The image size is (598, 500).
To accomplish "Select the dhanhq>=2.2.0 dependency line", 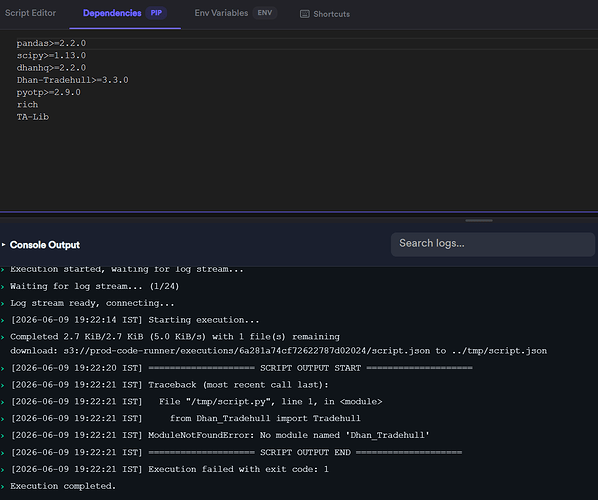I will [x=51, y=68].
